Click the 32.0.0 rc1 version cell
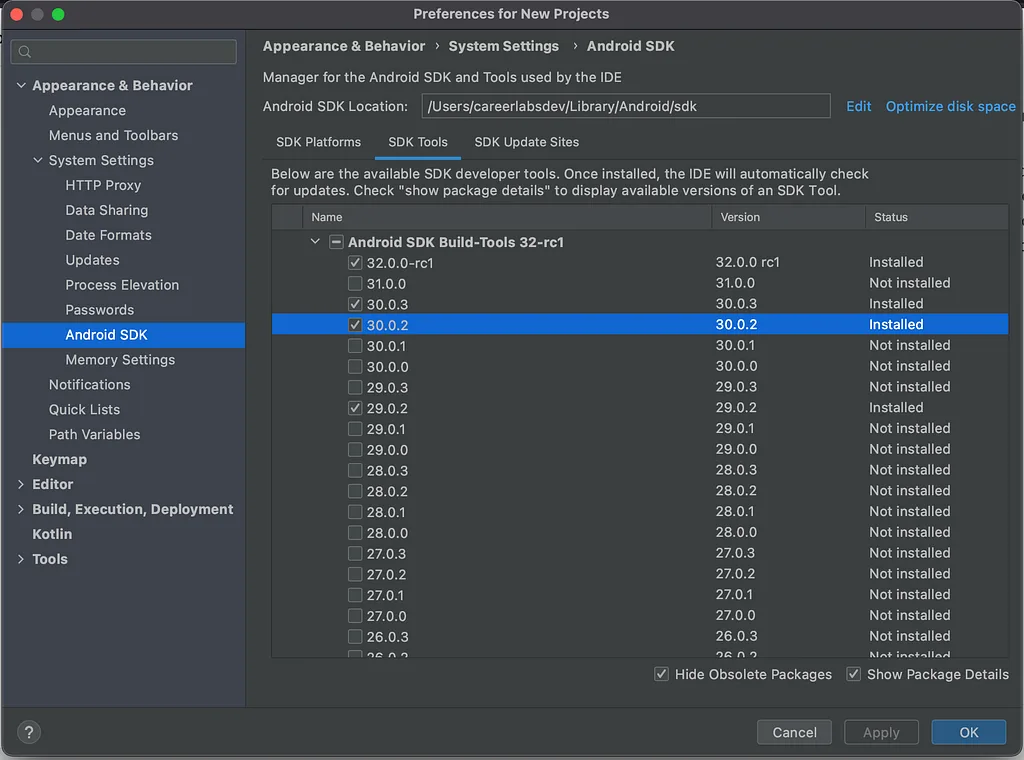This screenshot has height=760, width=1024. pos(747,262)
